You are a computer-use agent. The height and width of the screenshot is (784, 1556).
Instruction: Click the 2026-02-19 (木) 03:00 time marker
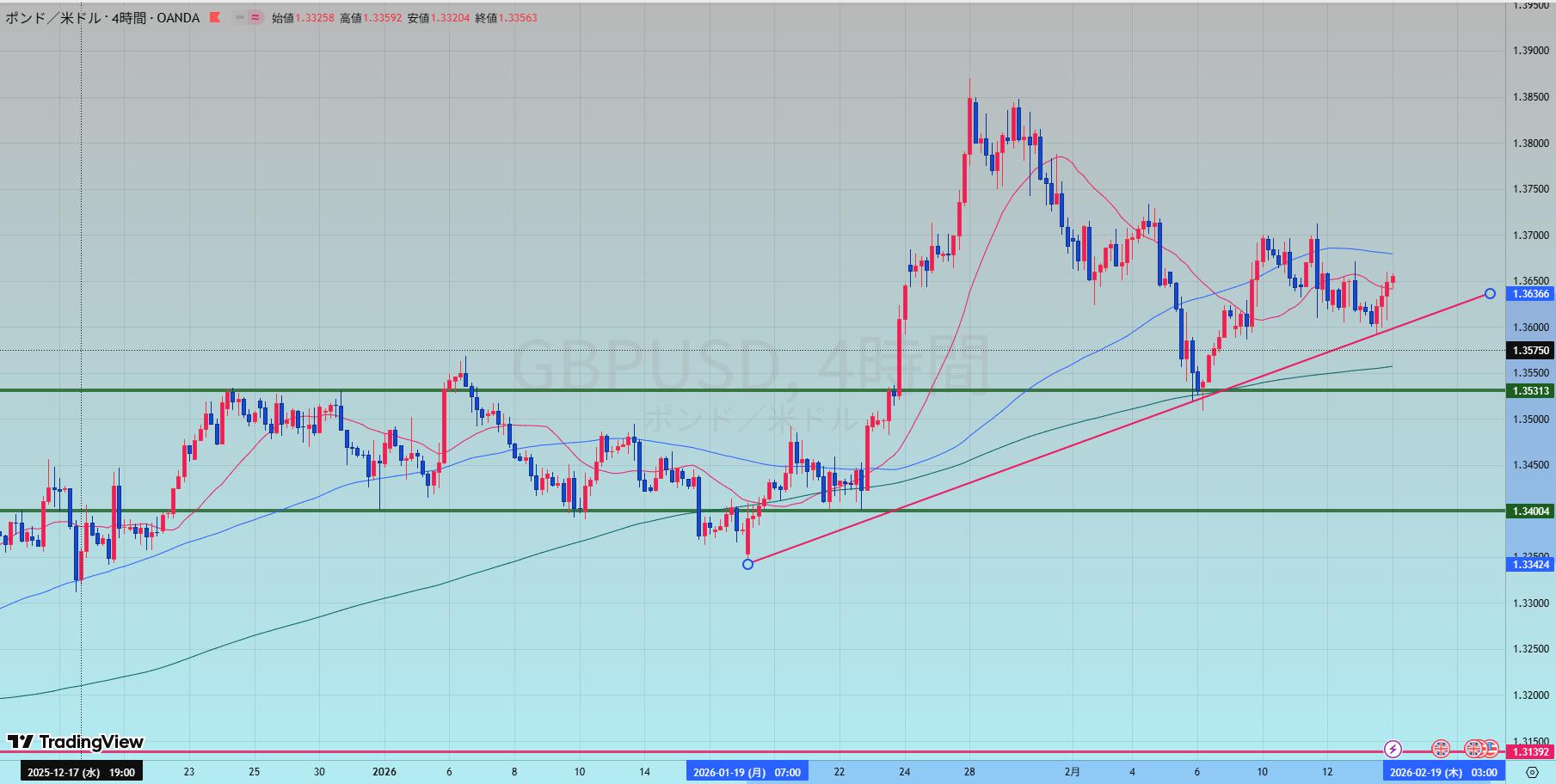click(1443, 772)
